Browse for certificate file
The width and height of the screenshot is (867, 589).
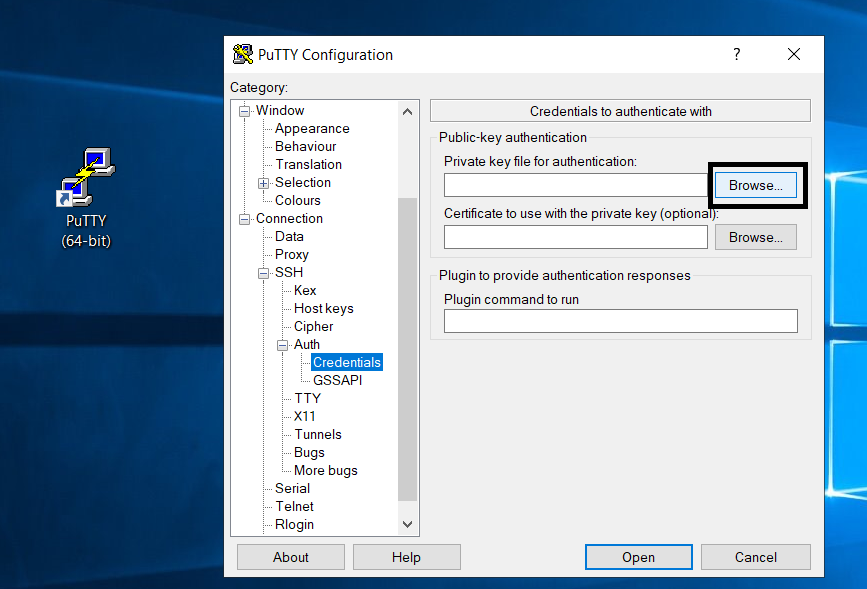tap(755, 237)
